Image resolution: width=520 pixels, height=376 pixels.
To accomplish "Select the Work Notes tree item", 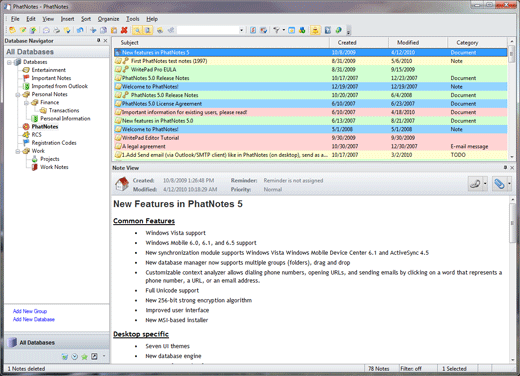I will [54, 167].
